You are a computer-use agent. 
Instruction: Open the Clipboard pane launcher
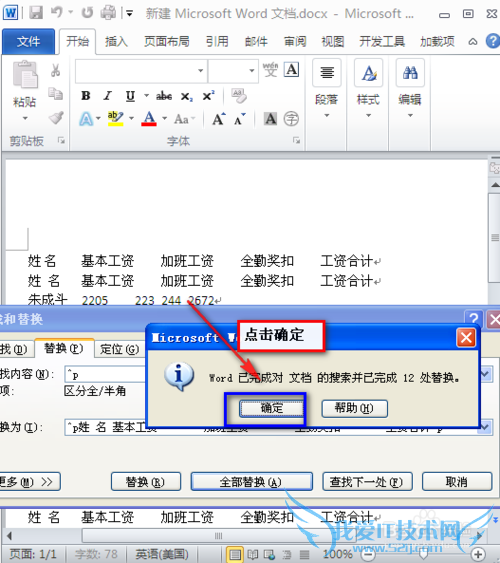pyautogui.click(x=62, y=140)
